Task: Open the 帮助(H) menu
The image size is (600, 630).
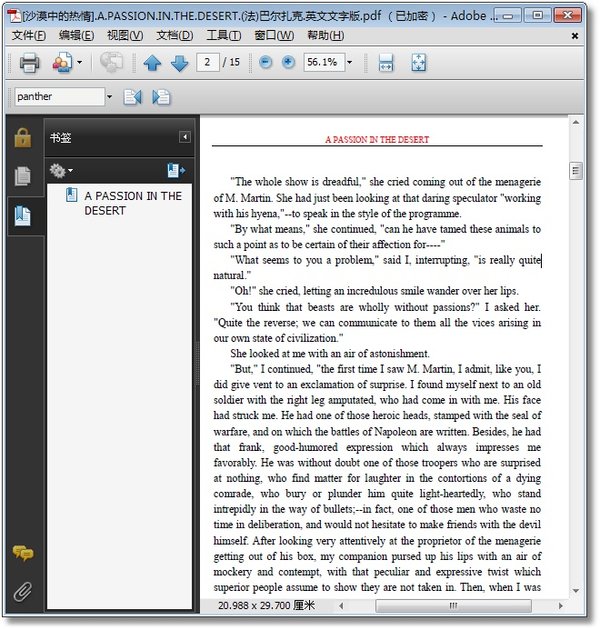Action: pos(326,36)
